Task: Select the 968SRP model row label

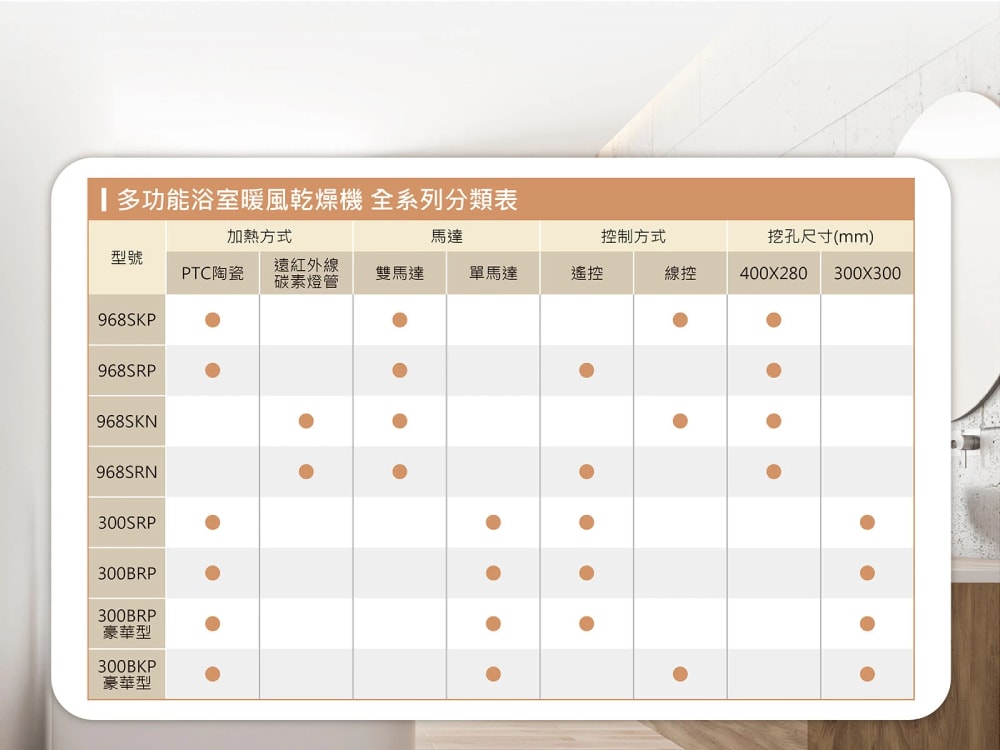Action: (127, 371)
